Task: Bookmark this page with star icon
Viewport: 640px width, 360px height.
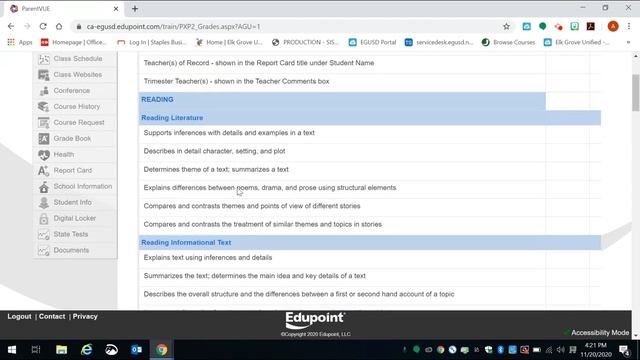Action: tap(507, 27)
